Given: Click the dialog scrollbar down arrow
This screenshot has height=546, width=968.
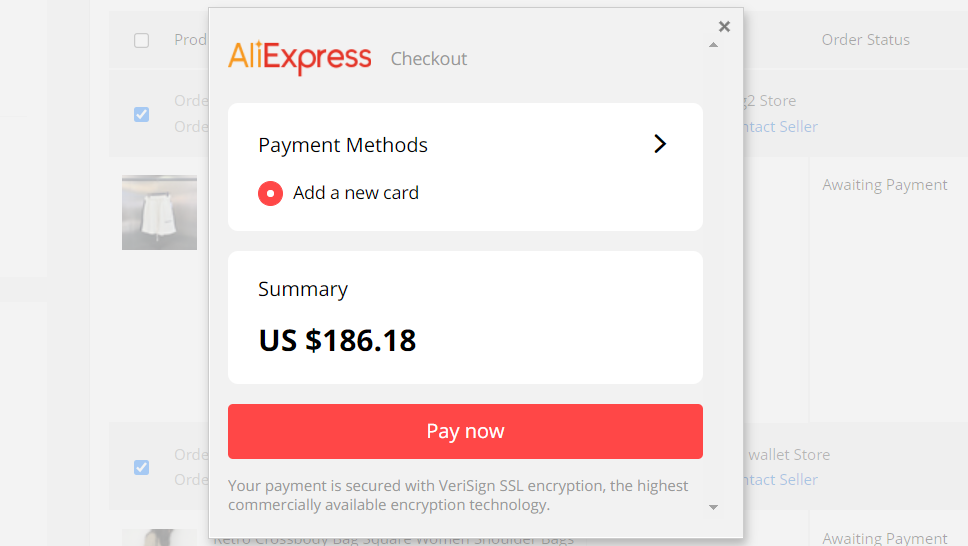Looking at the screenshot, I should pos(713,507).
